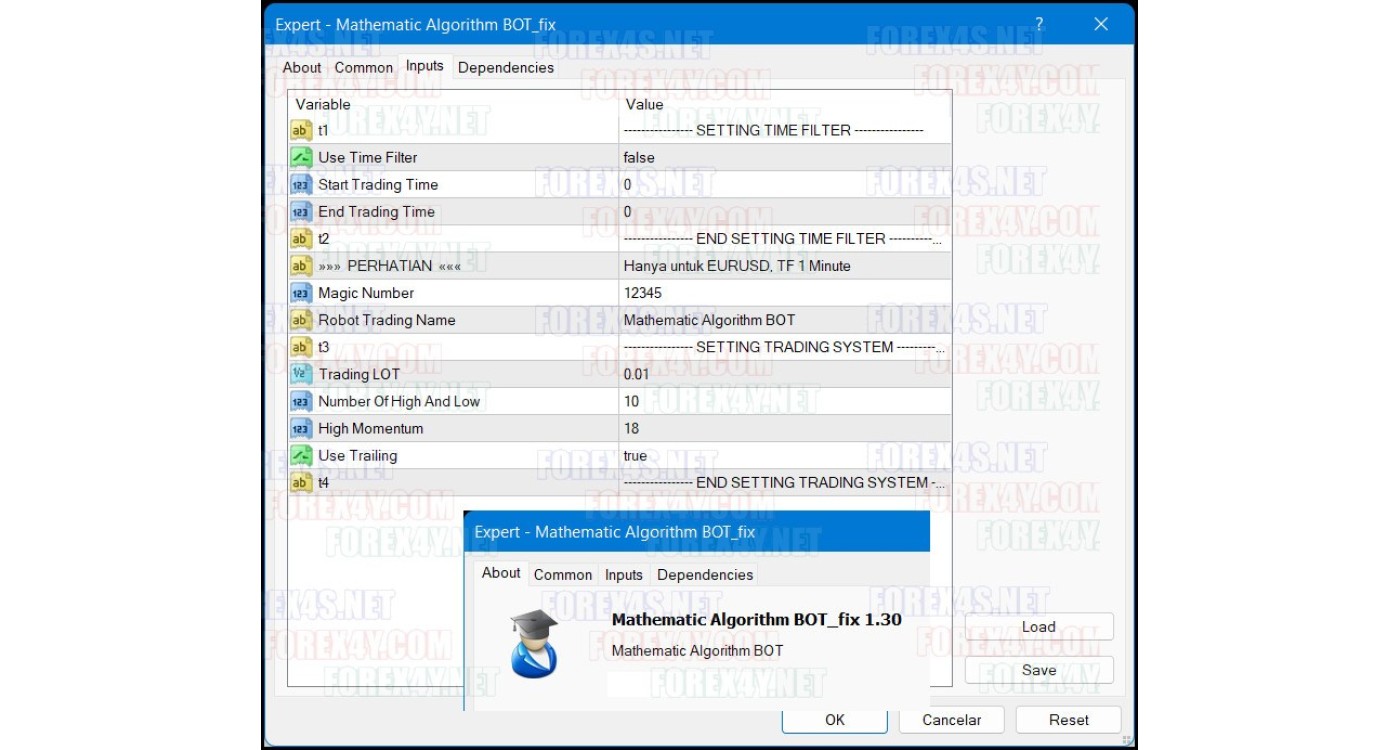The image size is (1400, 750).
Task: Click the integer icon beside Magic Number
Action: (301, 292)
